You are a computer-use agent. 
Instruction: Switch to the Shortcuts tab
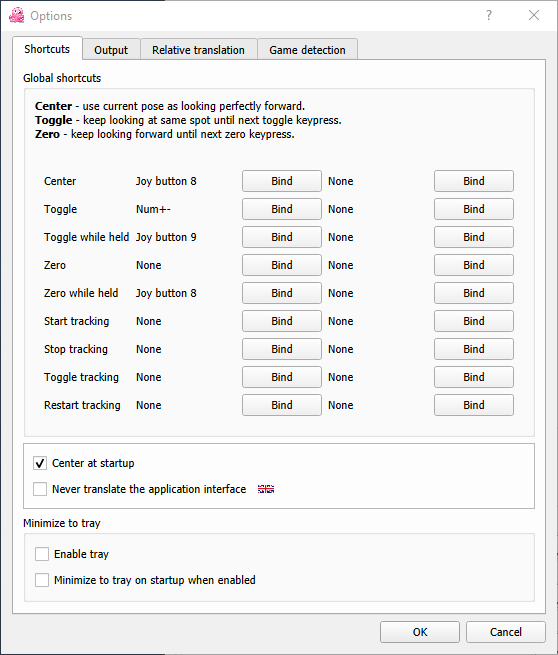point(47,49)
